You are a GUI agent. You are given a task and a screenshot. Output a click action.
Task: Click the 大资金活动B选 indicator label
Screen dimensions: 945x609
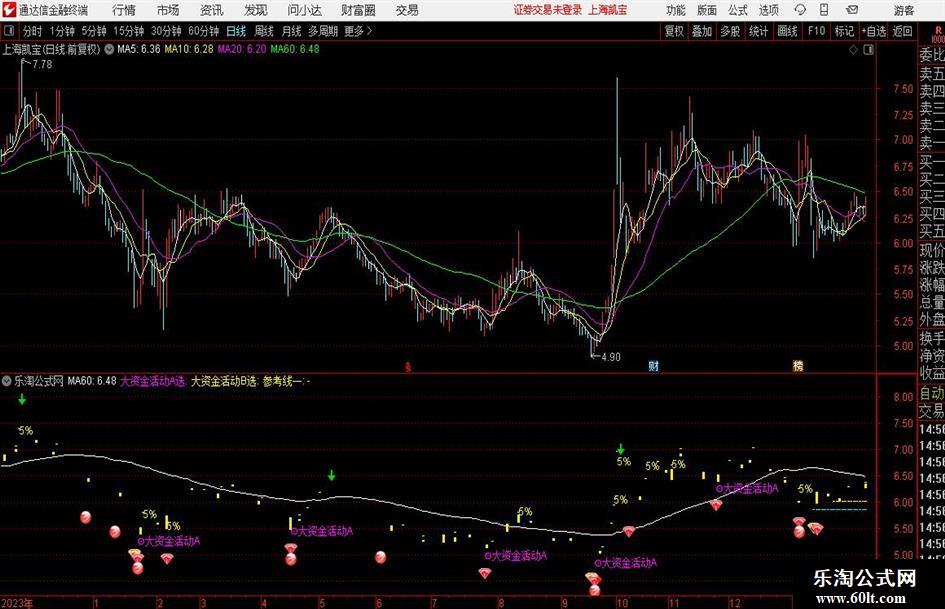click(x=224, y=381)
